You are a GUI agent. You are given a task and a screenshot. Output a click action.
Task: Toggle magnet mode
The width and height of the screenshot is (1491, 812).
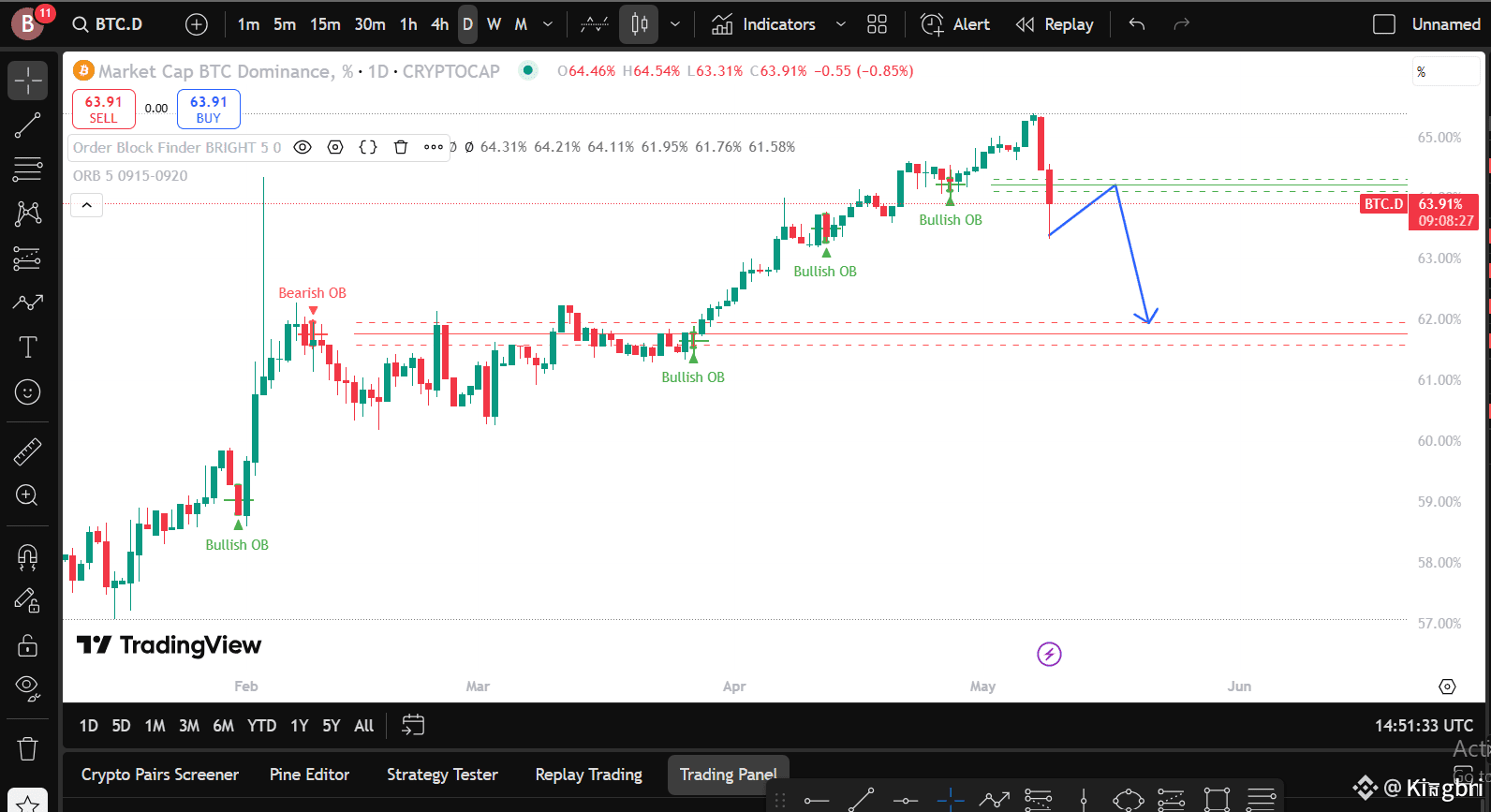point(28,557)
